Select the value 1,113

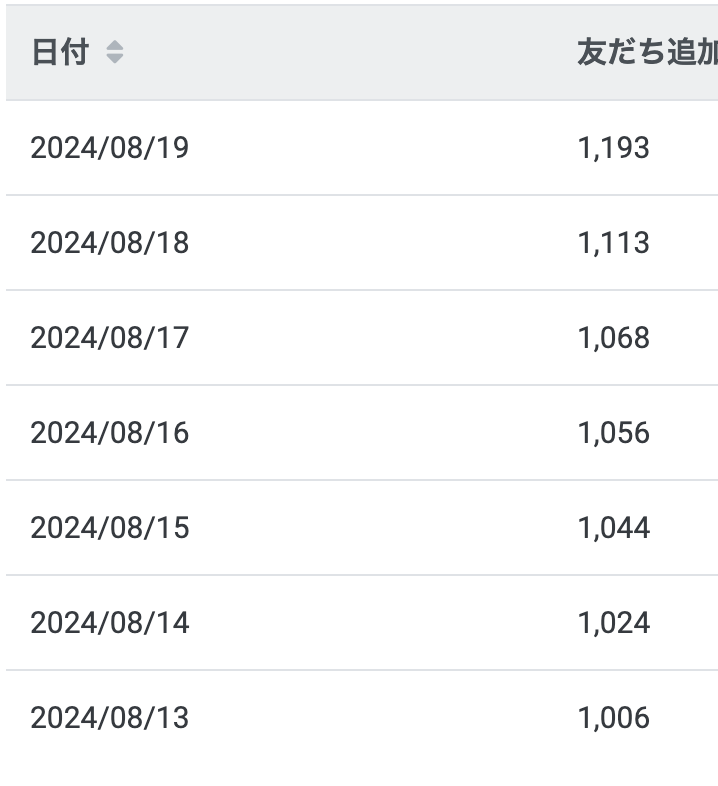[x=613, y=243]
